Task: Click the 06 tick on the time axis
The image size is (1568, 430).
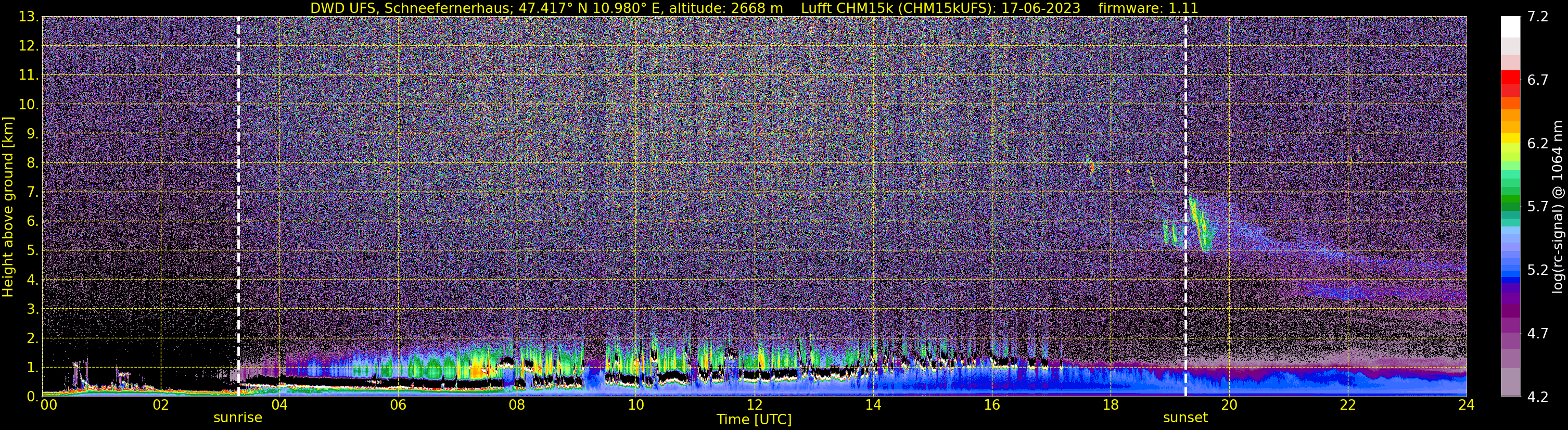Action: (398, 405)
